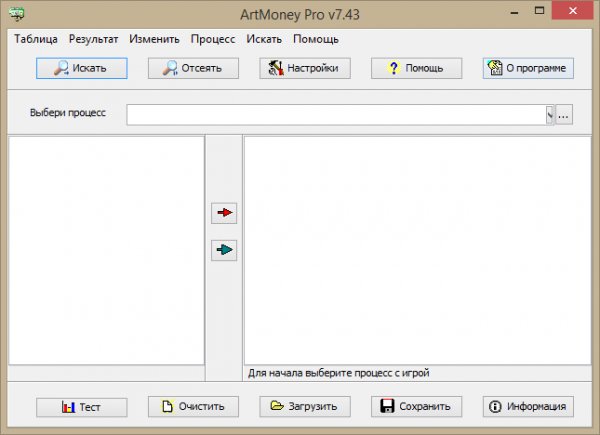Open Настройки settings button

pyautogui.click(x=305, y=68)
